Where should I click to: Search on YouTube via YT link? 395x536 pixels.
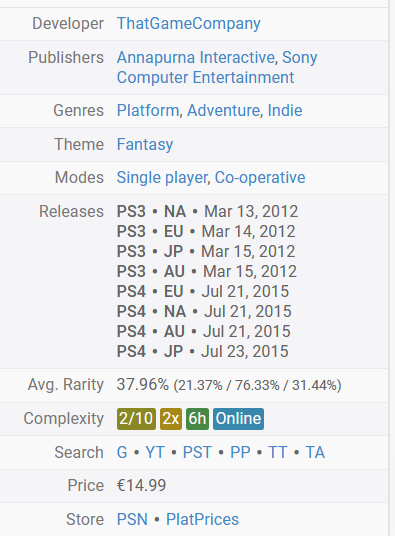click(155, 453)
